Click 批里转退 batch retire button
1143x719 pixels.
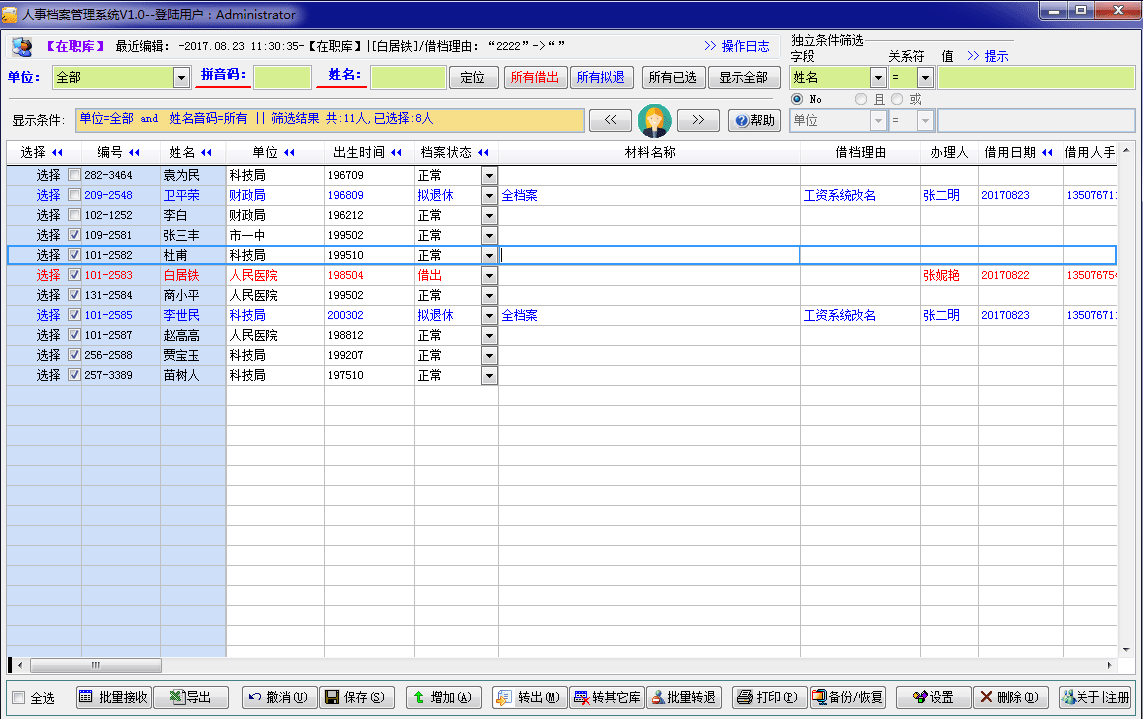pos(684,697)
